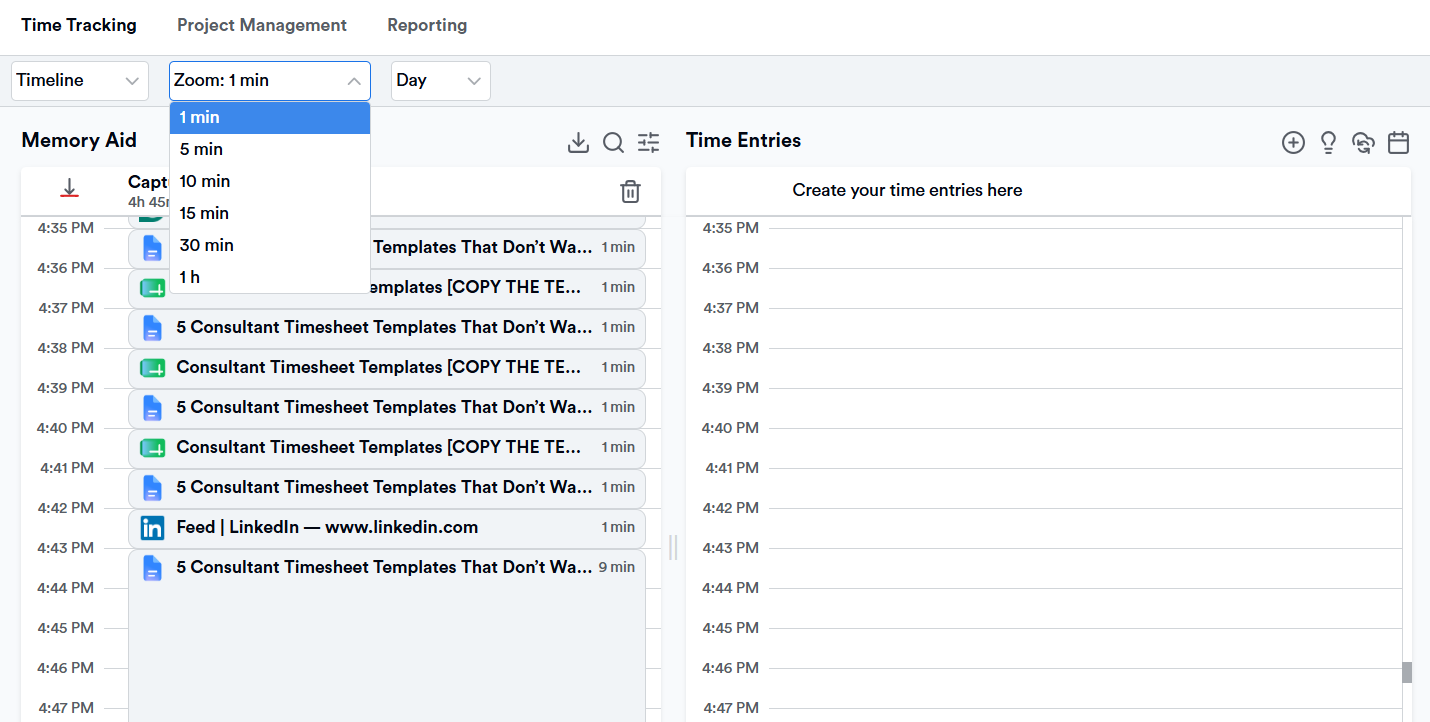Open the Reporting tab

coord(427,25)
